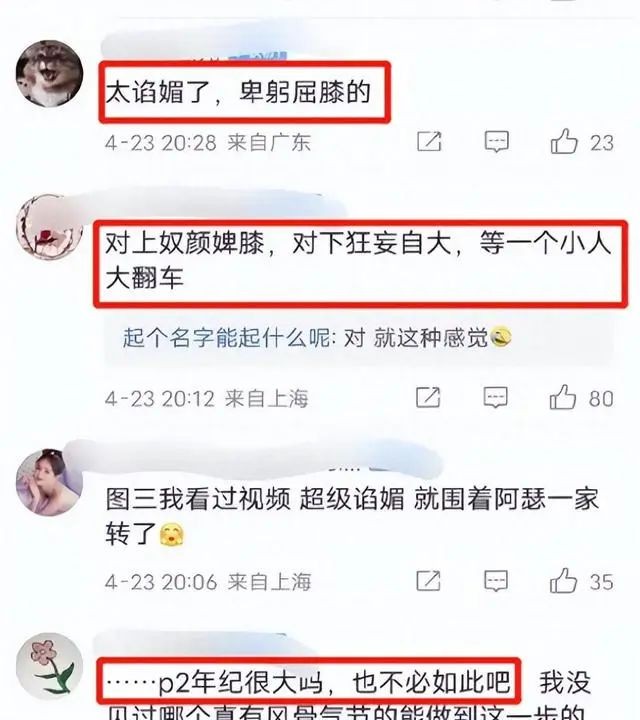This screenshot has width=640, height=720.
Task: Open the flower drawing avatar profile
Action: click(x=49, y=667)
